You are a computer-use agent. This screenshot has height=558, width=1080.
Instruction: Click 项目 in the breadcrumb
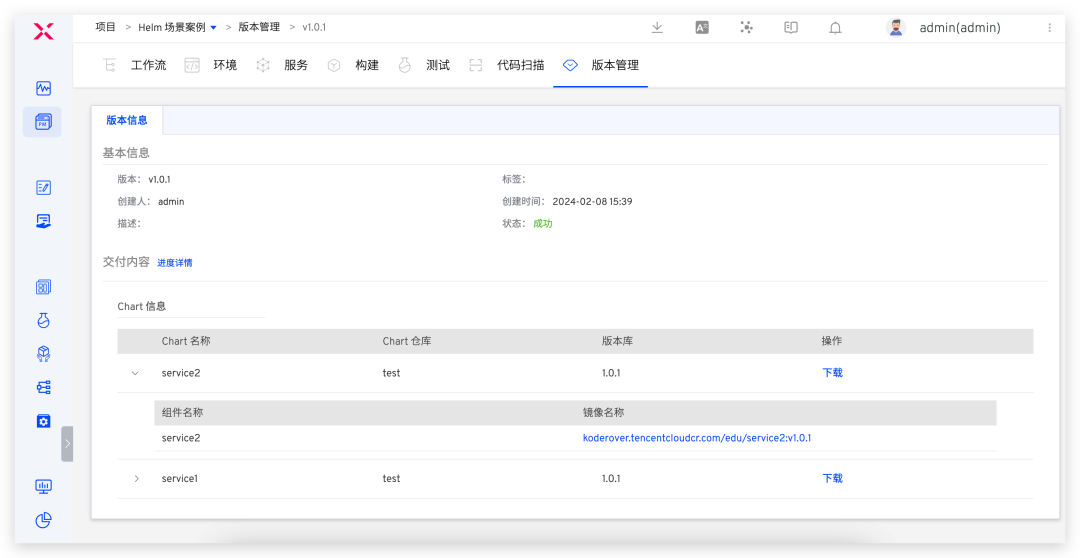(x=105, y=28)
